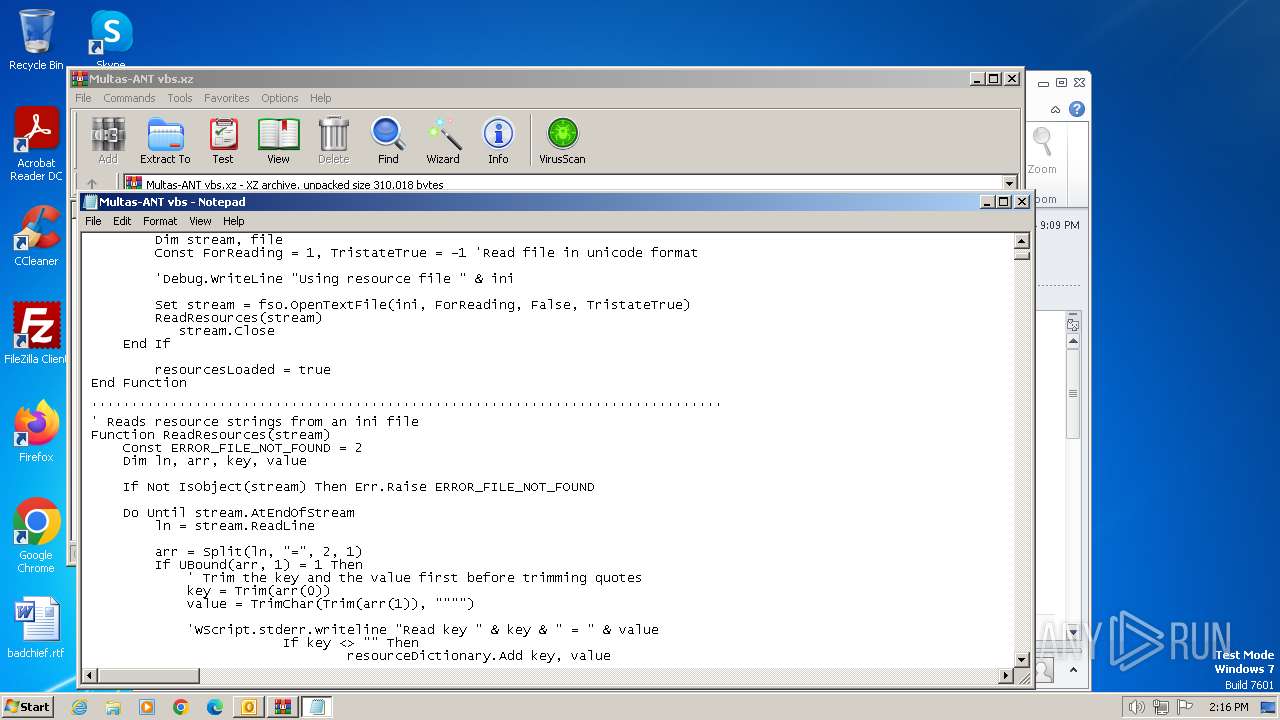Open badchief.rtf desktop file
The width and height of the screenshot is (1280, 720).
(x=36, y=629)
